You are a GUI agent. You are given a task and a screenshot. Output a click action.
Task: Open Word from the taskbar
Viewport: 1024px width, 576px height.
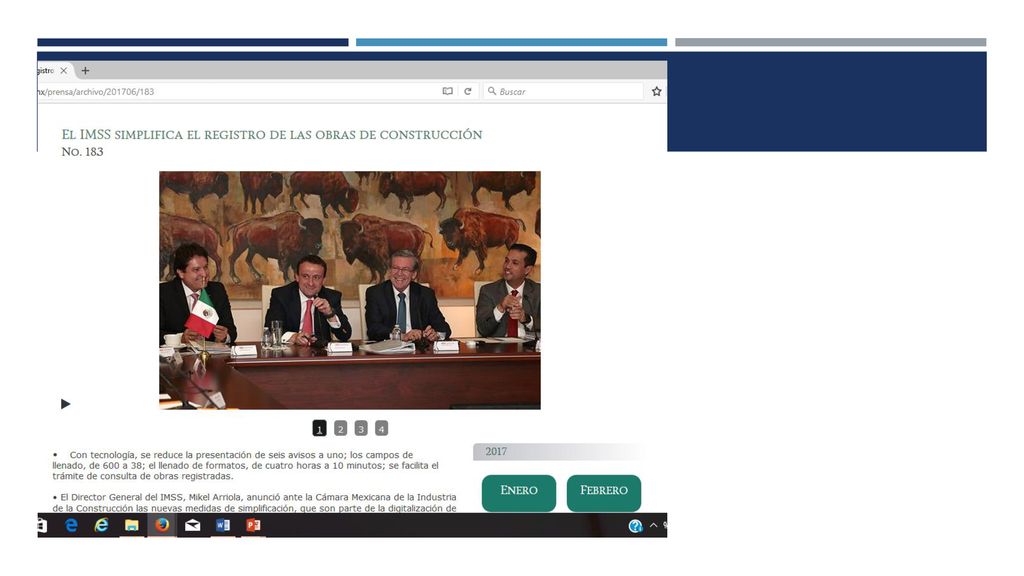pyautogui.click(x=223, y=525)
